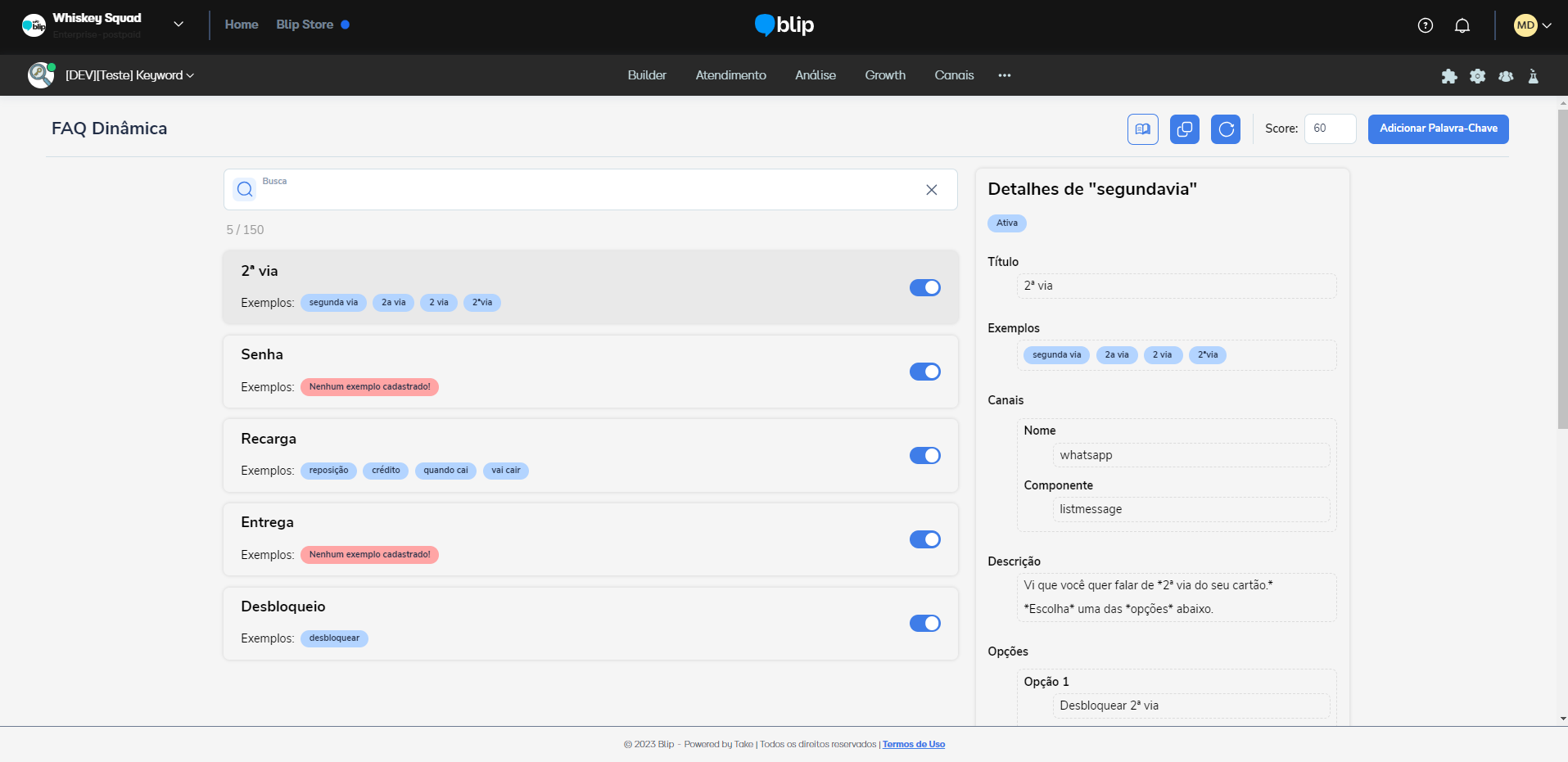Viewport: 1568px width, 762px height.
Task: Click Adicionar Palavra-Chave button
Action: coord(1439,129)
